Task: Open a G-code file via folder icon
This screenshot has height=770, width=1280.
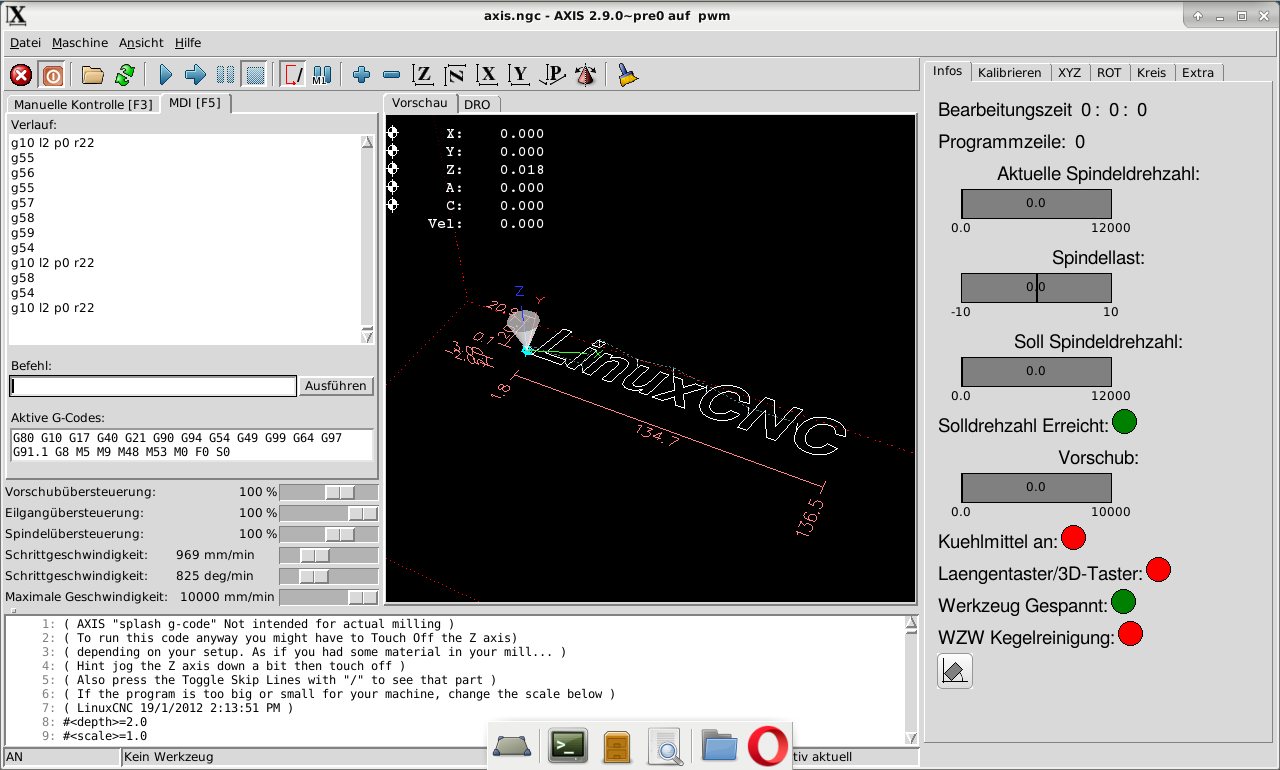Action: click(x=93, y=75)
